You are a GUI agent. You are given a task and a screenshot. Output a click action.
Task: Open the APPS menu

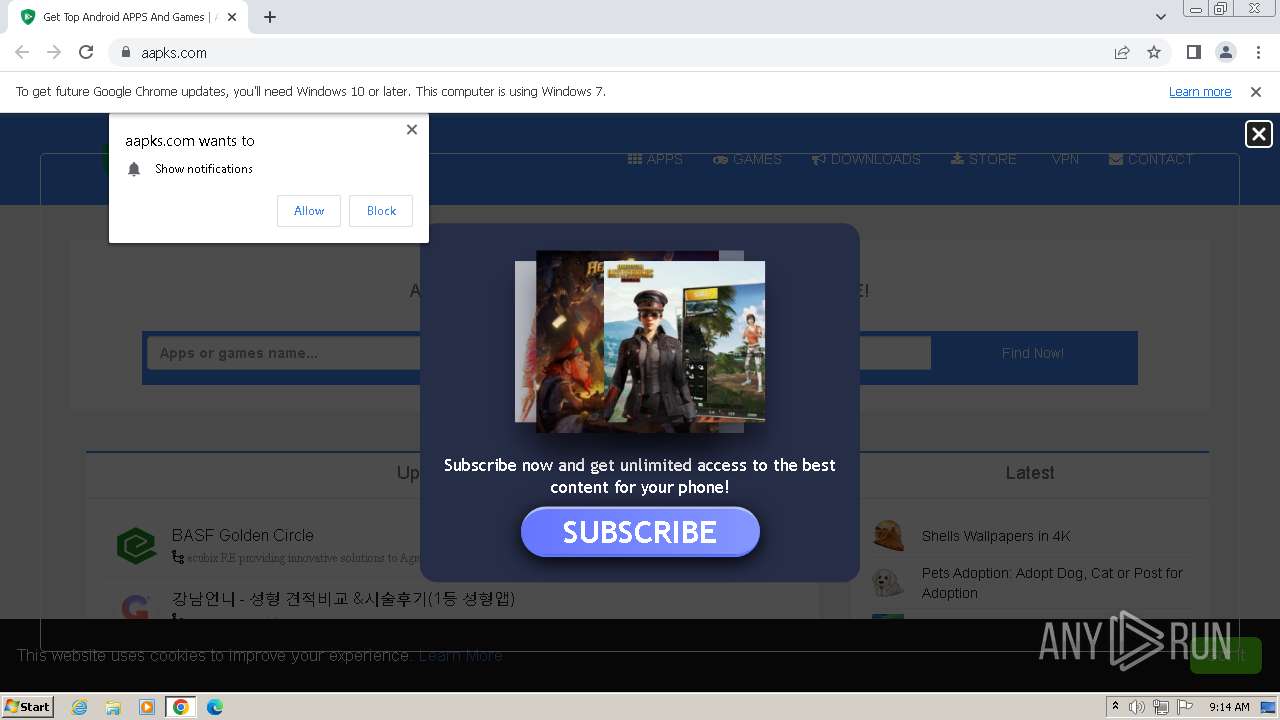[655, 159]
